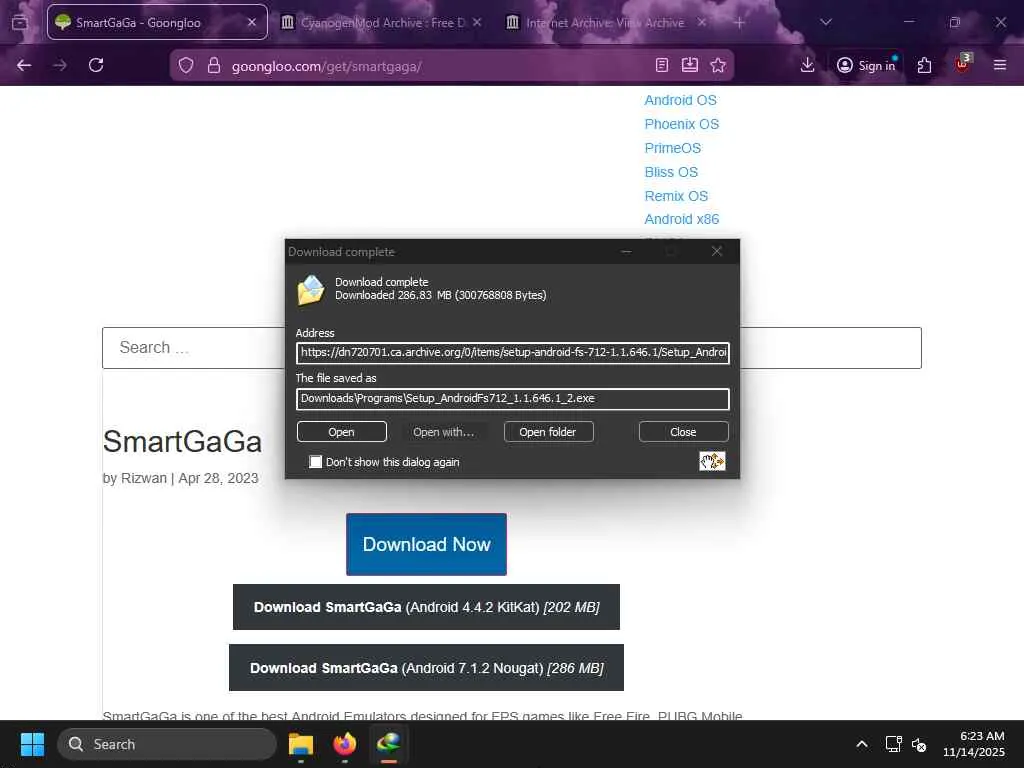The height and width of the screenshot is (768, 1024).
Task: Show hidden system tray icons
Action: [862, 744]
